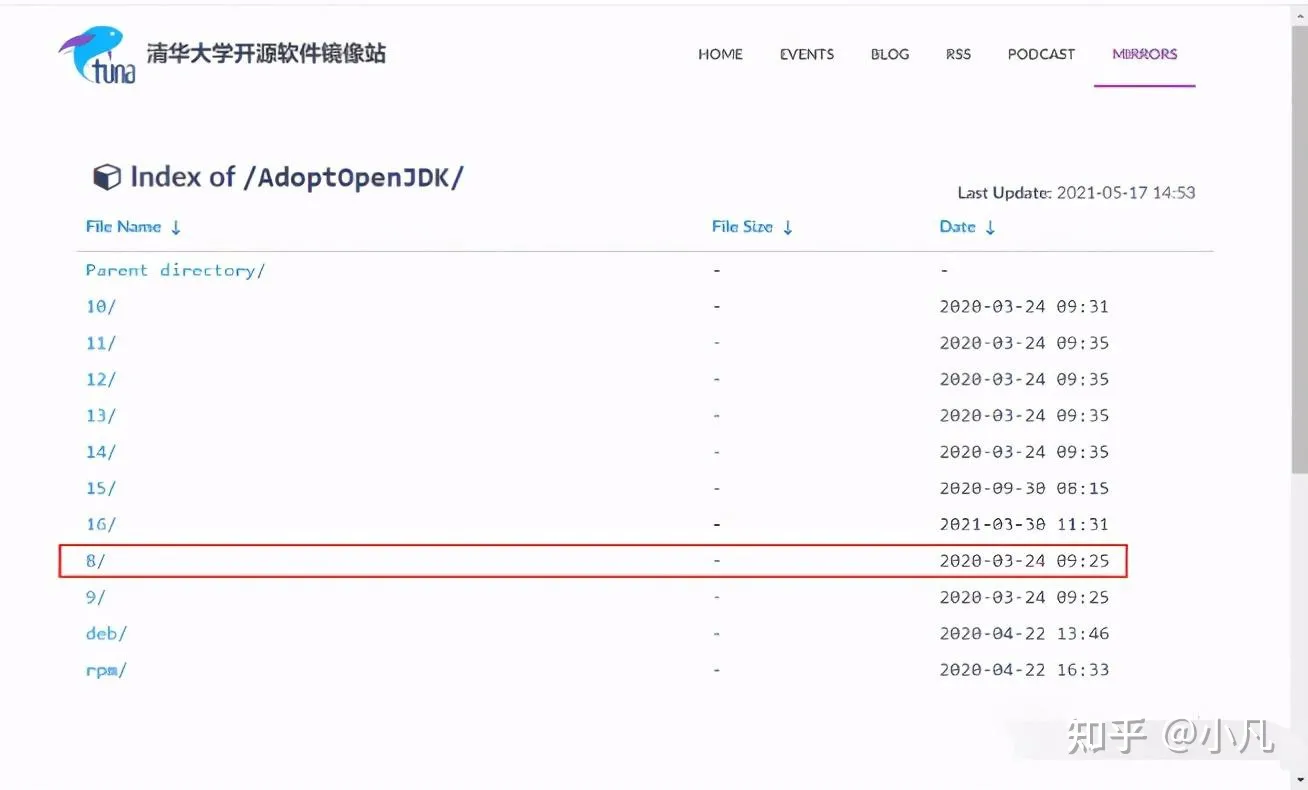Open the HOME menu item
Image resolution: width=1308 pixels, height=790 pixels.
pos(720,54)
